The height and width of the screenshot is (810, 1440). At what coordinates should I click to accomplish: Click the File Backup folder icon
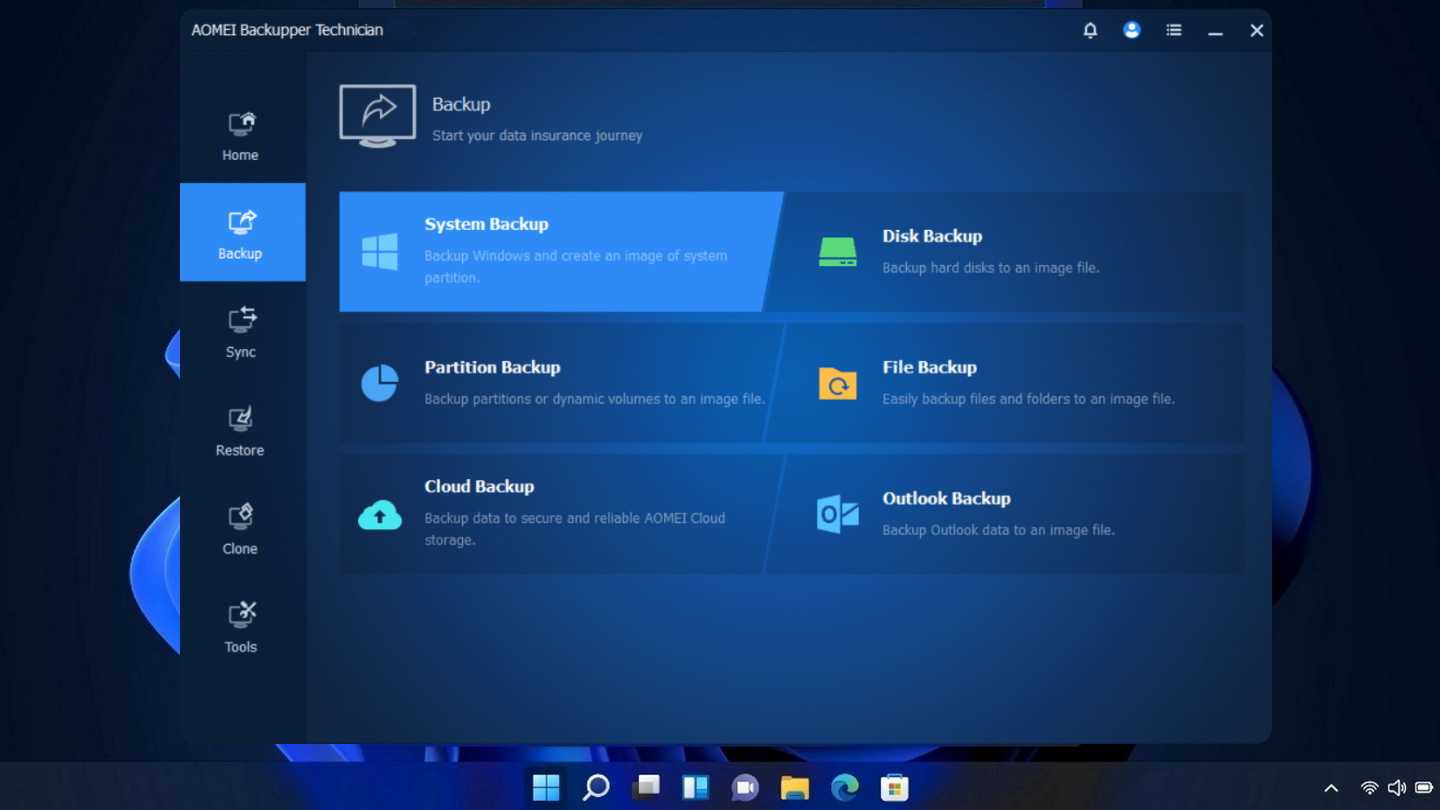tap(838, 383)
